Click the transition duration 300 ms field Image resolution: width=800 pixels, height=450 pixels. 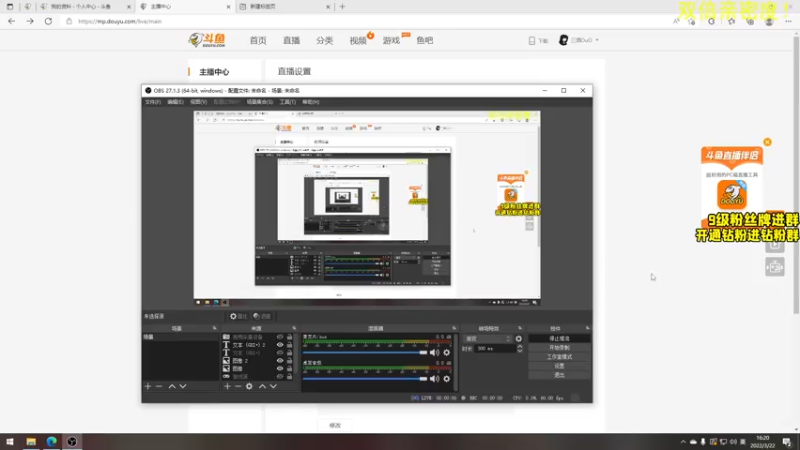click(x=494, y=348)
